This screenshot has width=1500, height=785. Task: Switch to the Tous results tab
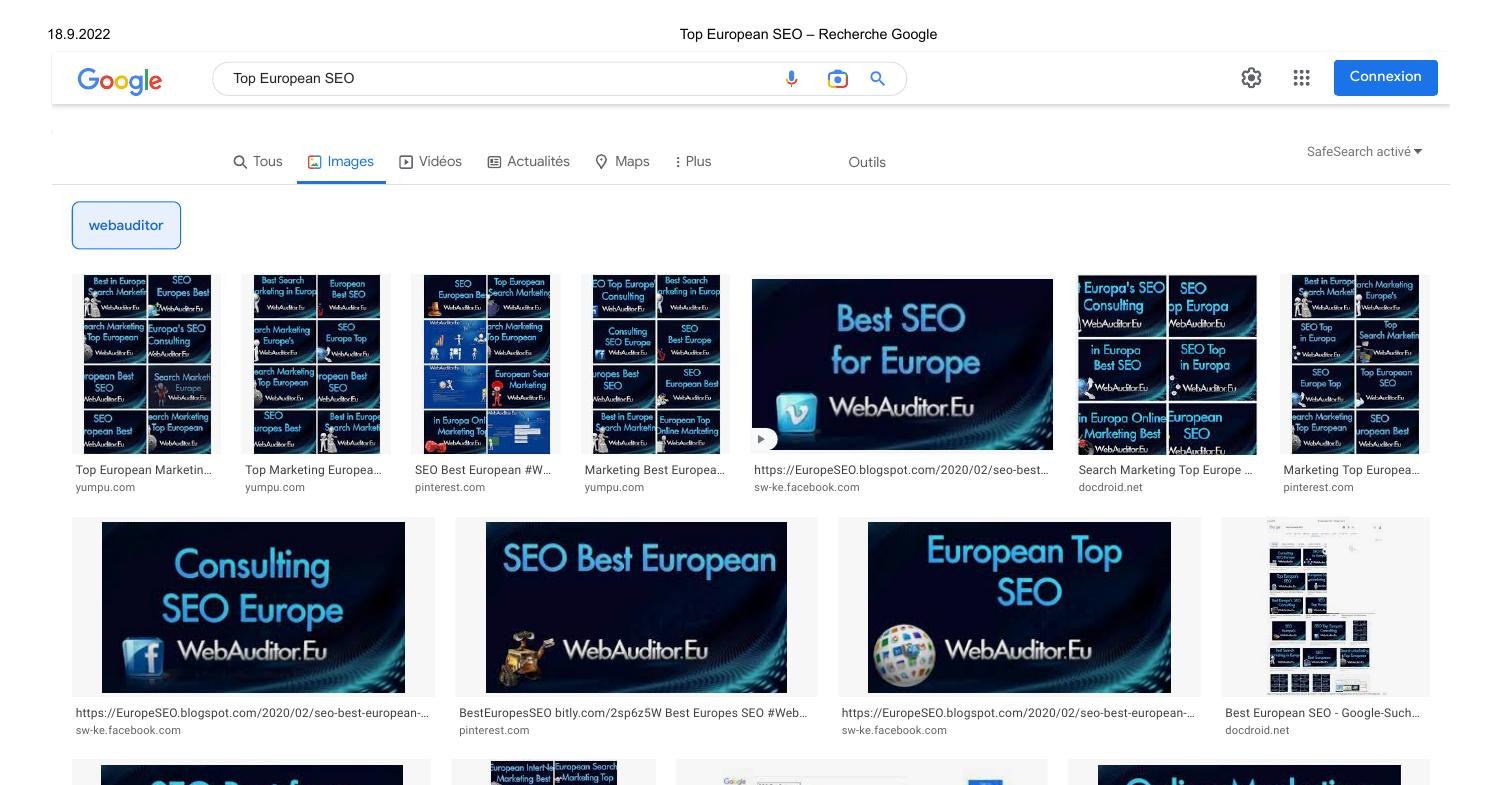click(x=258, y=161)
